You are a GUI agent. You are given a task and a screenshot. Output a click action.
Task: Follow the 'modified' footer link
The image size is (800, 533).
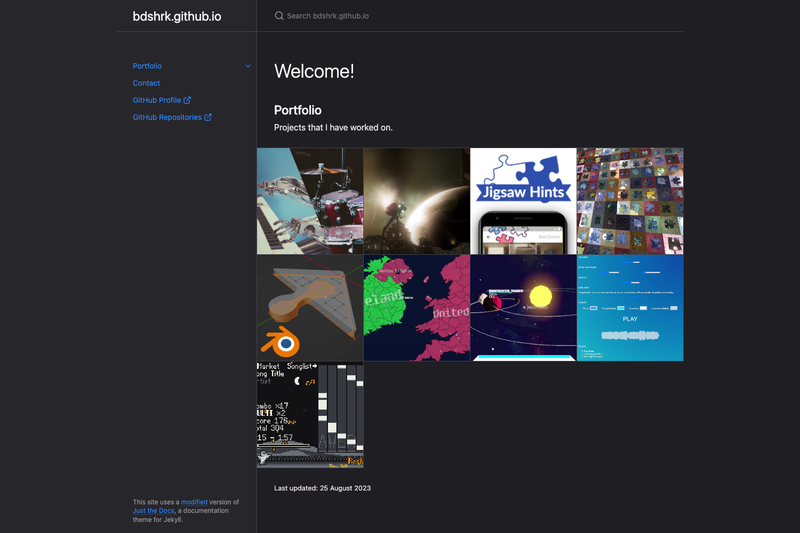194,502
